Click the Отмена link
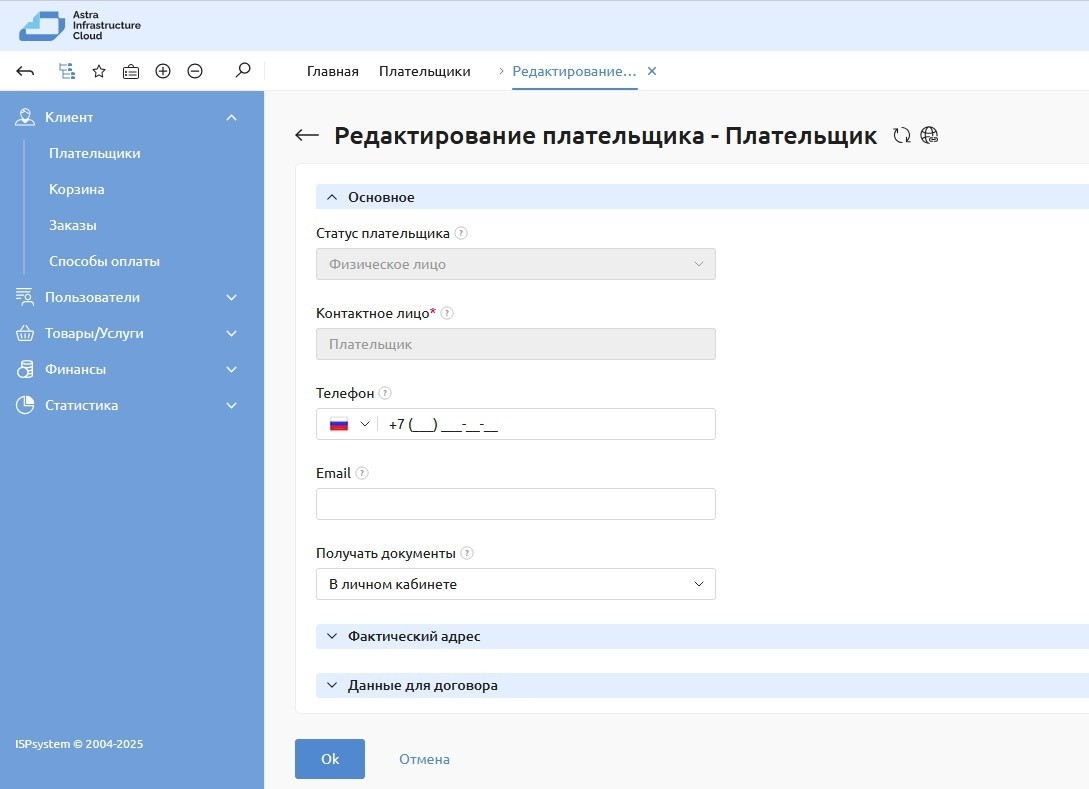The image size is (1089, 789). pos(424,759)
